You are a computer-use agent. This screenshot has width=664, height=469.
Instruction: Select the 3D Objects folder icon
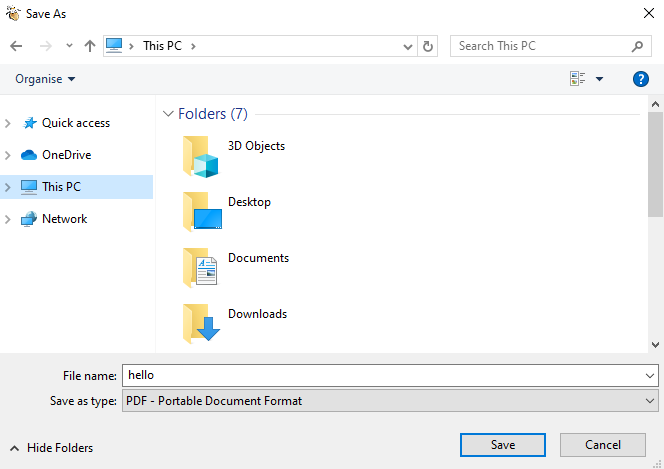click(x=201, y=156)
